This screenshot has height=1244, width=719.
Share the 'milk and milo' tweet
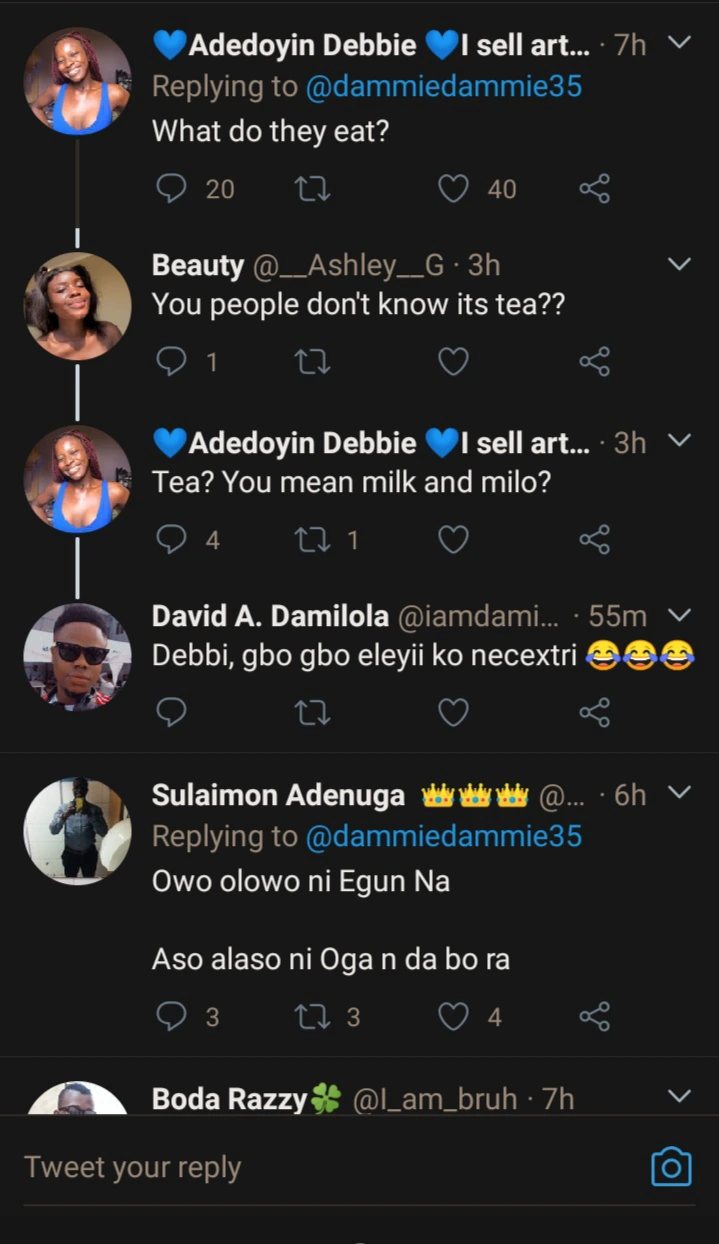[594, 540]
